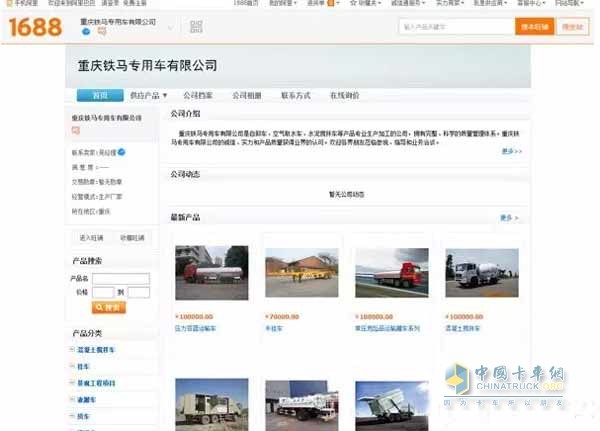Open the QR code icon in header

coord(196,26)
